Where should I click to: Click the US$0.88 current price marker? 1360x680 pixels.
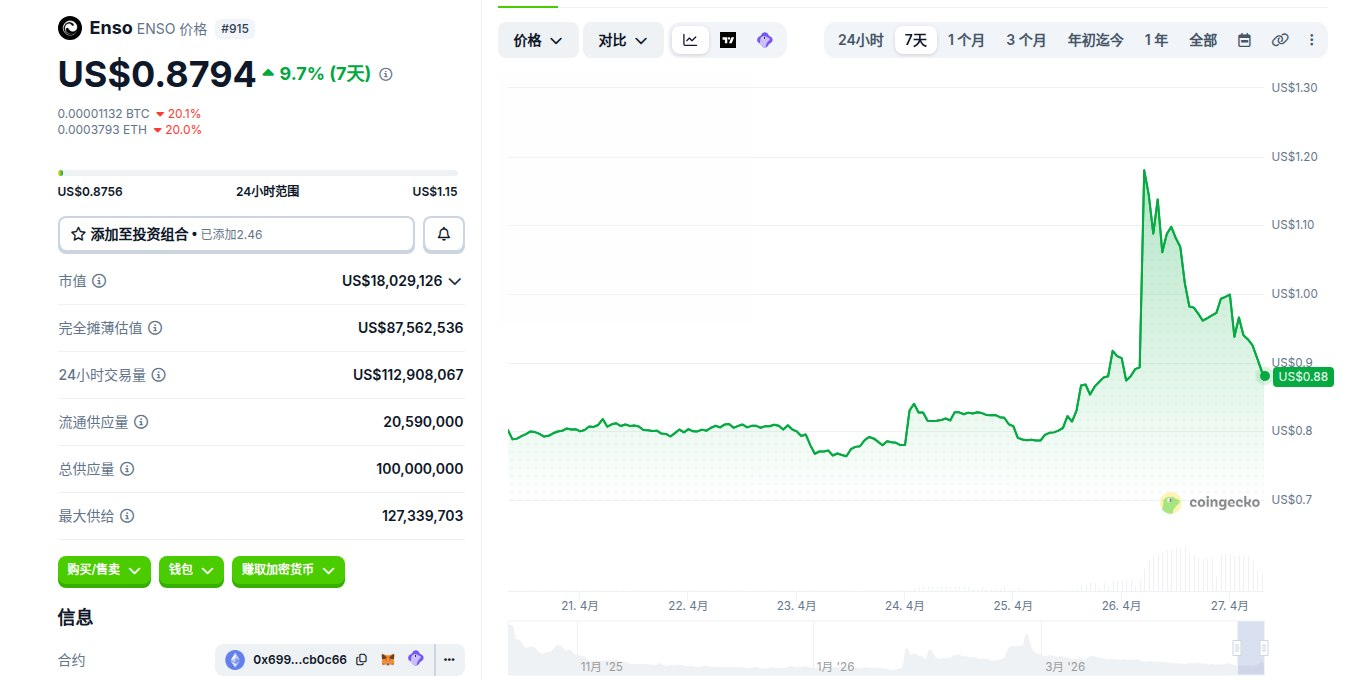pyautogui.click(x=1303, y=376)
